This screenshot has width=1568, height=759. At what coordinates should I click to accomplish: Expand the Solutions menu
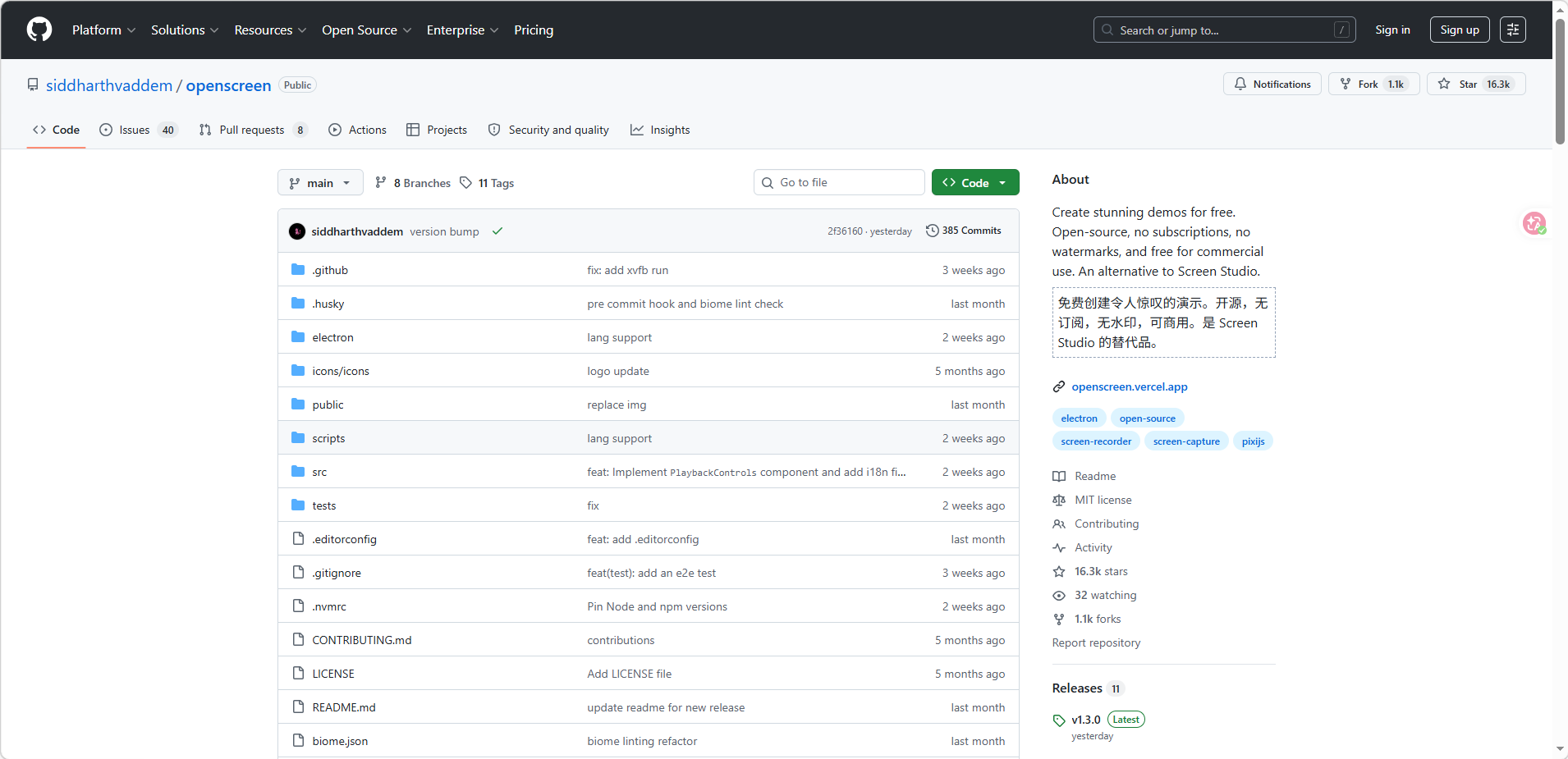pyautogui.click(x=185, y=30)
